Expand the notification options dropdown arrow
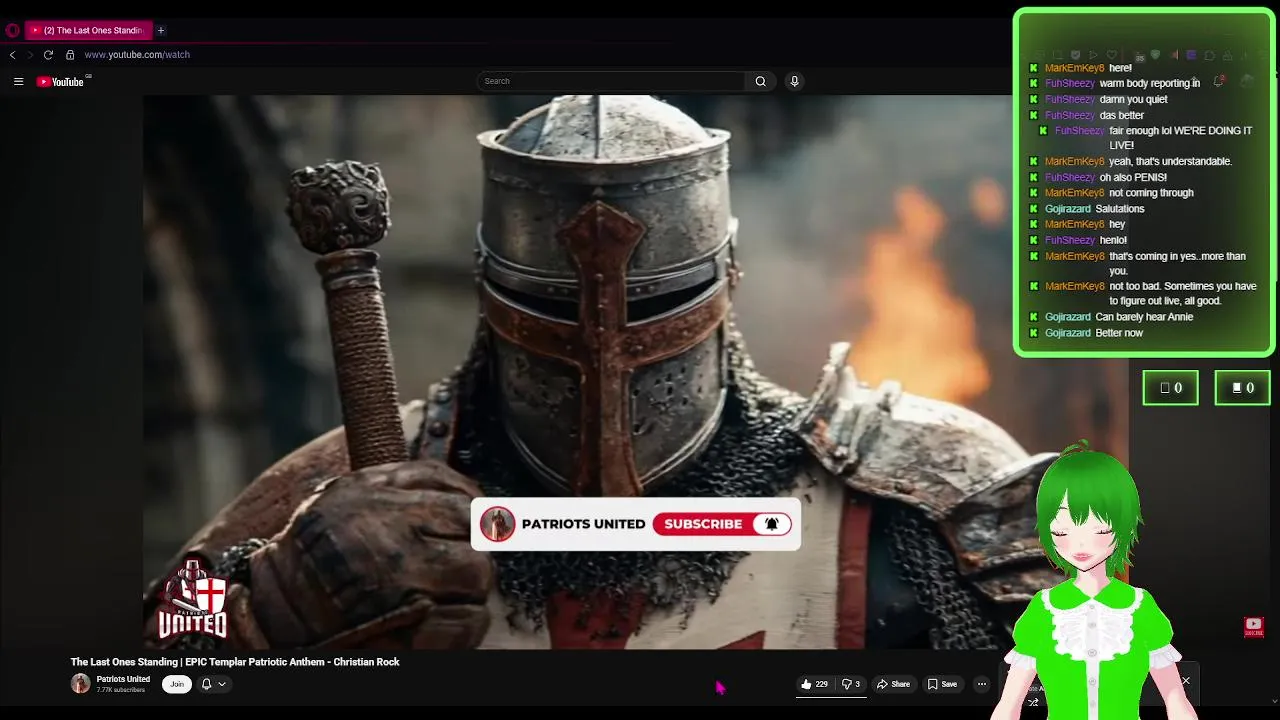The width and height of the screenshot is (1280, 720). pyautogui.click(x=222, y=684)
